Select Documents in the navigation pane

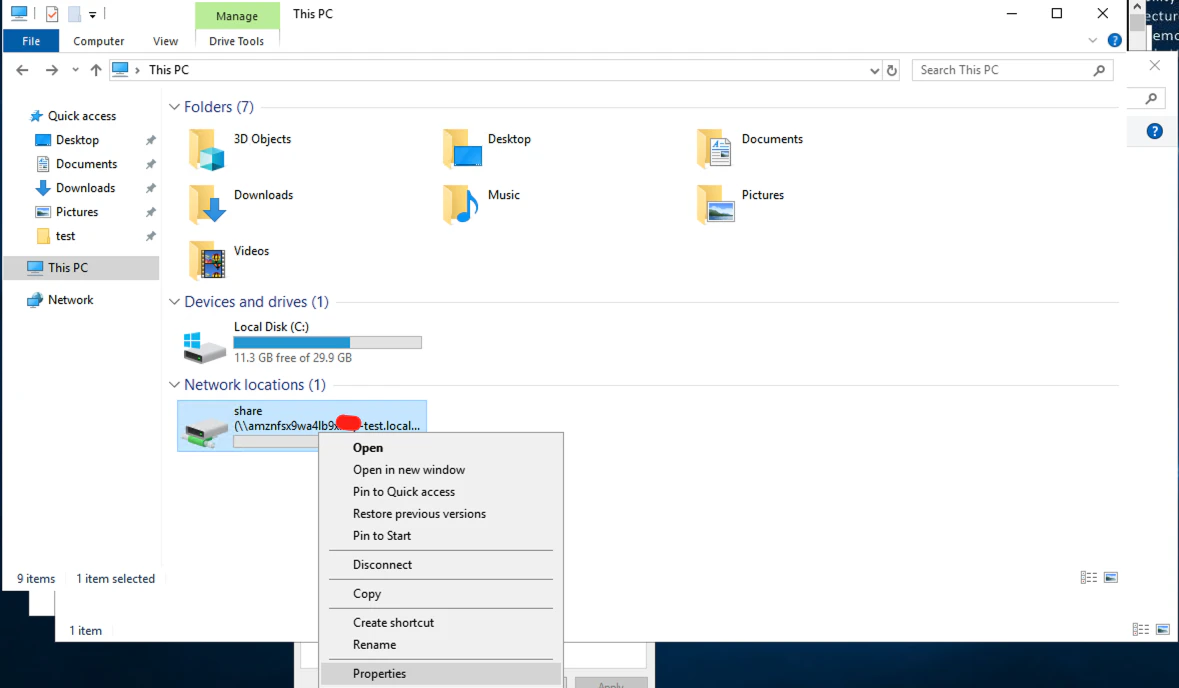pos(86,164)
